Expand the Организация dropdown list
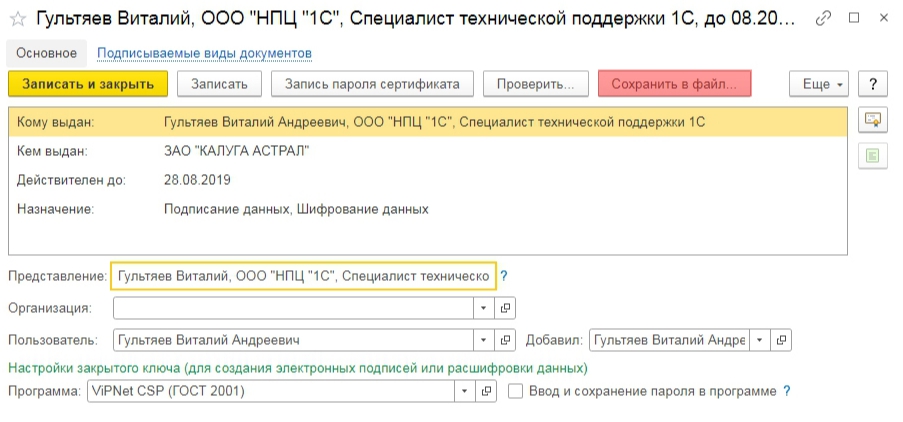This screenshot has width=903, height=422. point(484,308)
